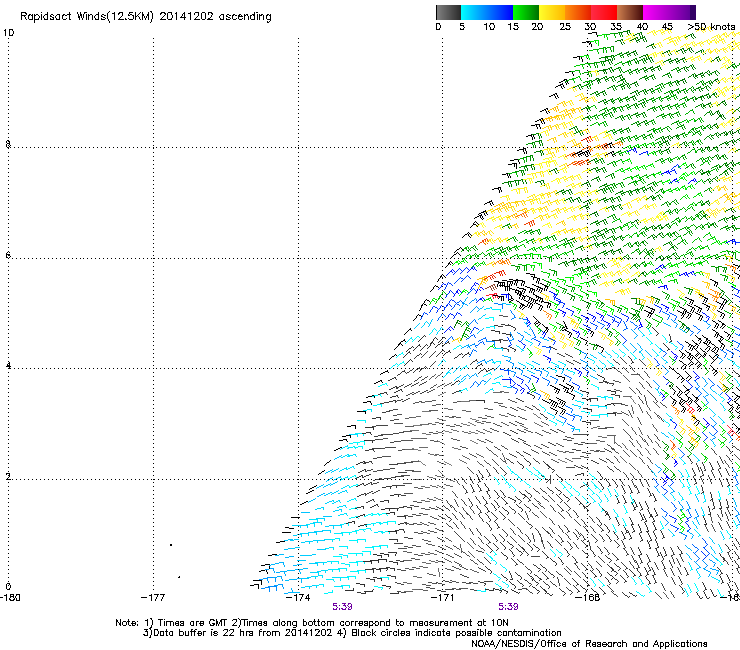The width and height of the screenshot is (740, 650).
Task: Click the latitude label '10'
Action: 8,33
